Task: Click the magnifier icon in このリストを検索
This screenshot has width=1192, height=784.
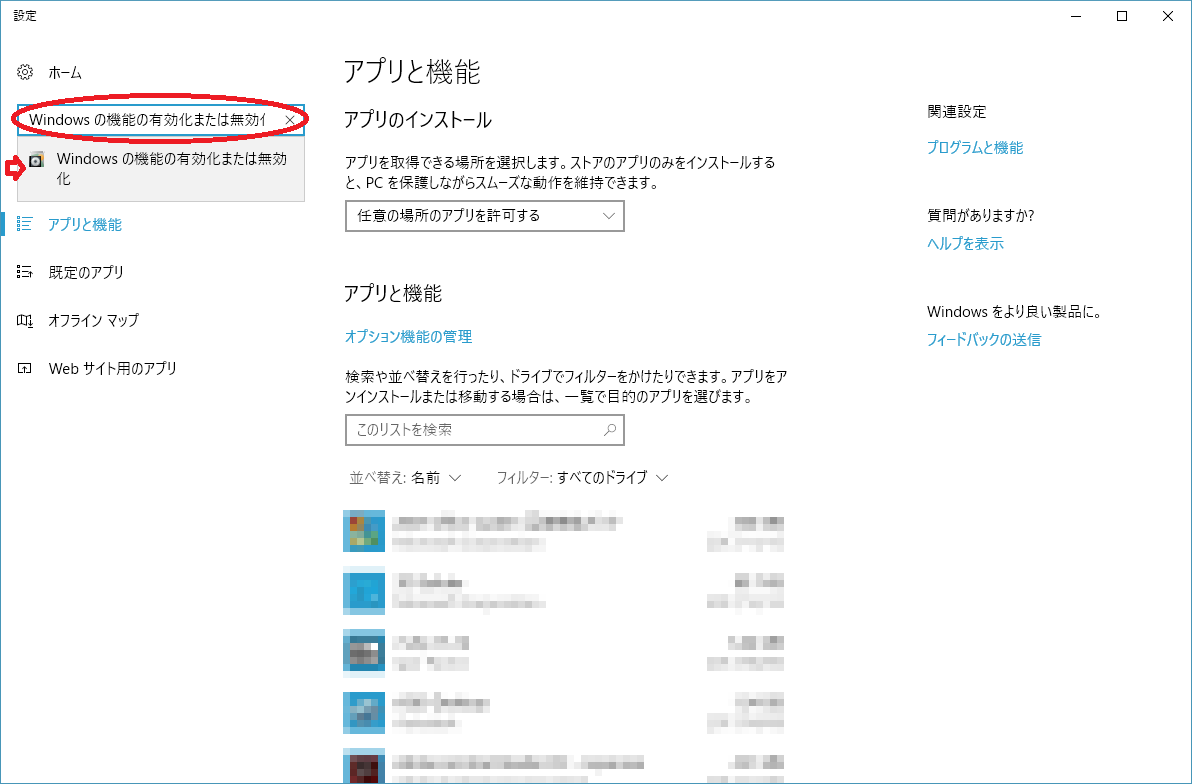Action: 610,430
